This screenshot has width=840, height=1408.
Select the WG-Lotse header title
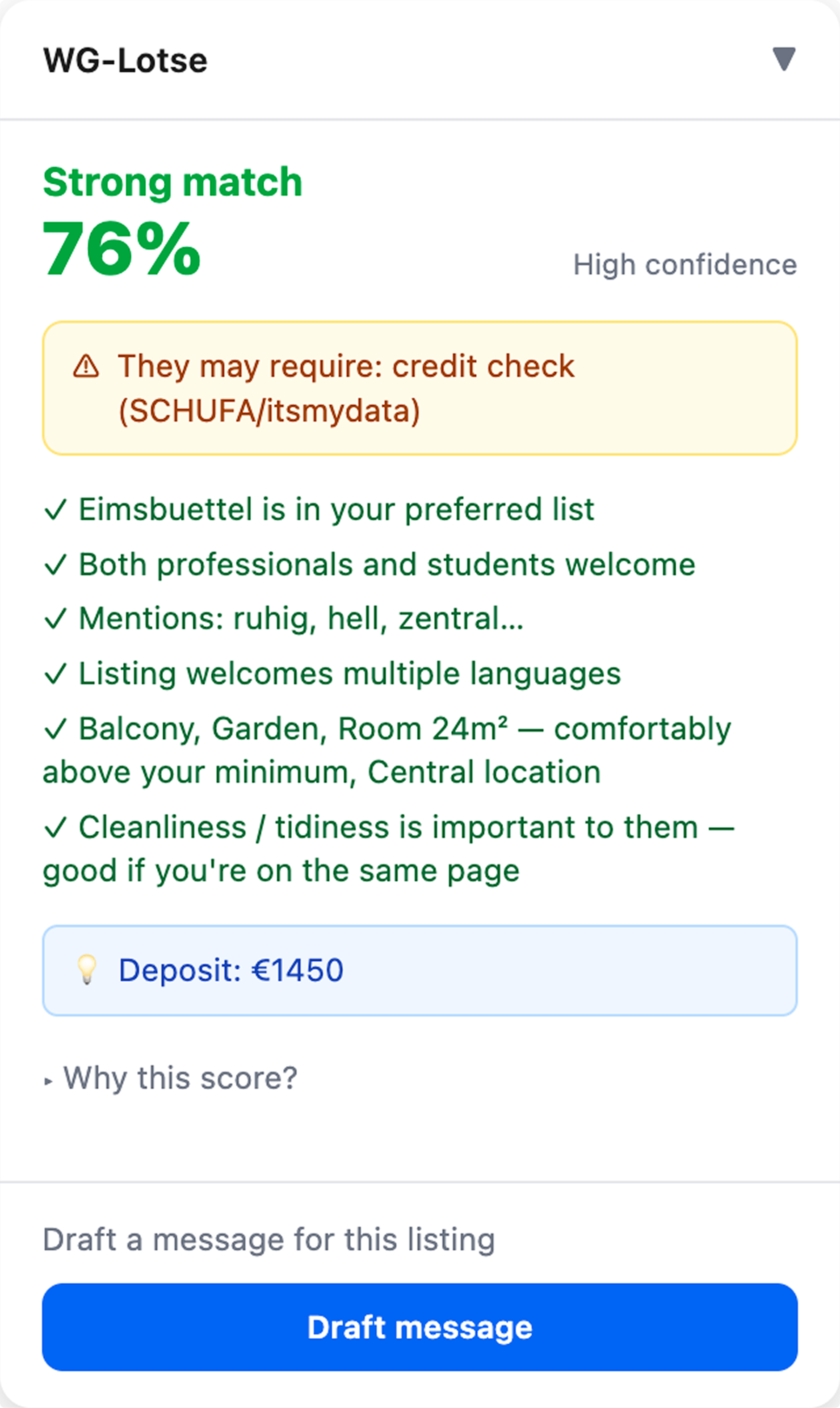tap(125, 60)
